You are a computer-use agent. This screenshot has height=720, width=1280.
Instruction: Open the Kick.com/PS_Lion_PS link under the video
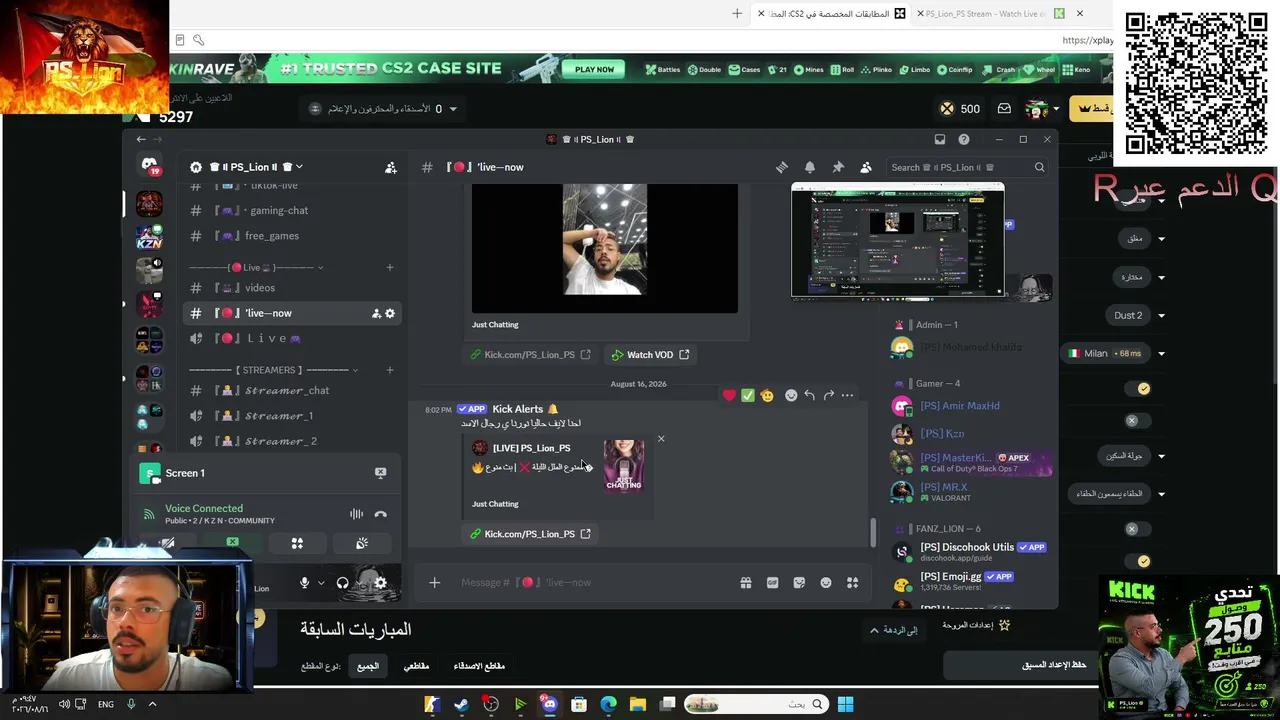tap(531, 355)
